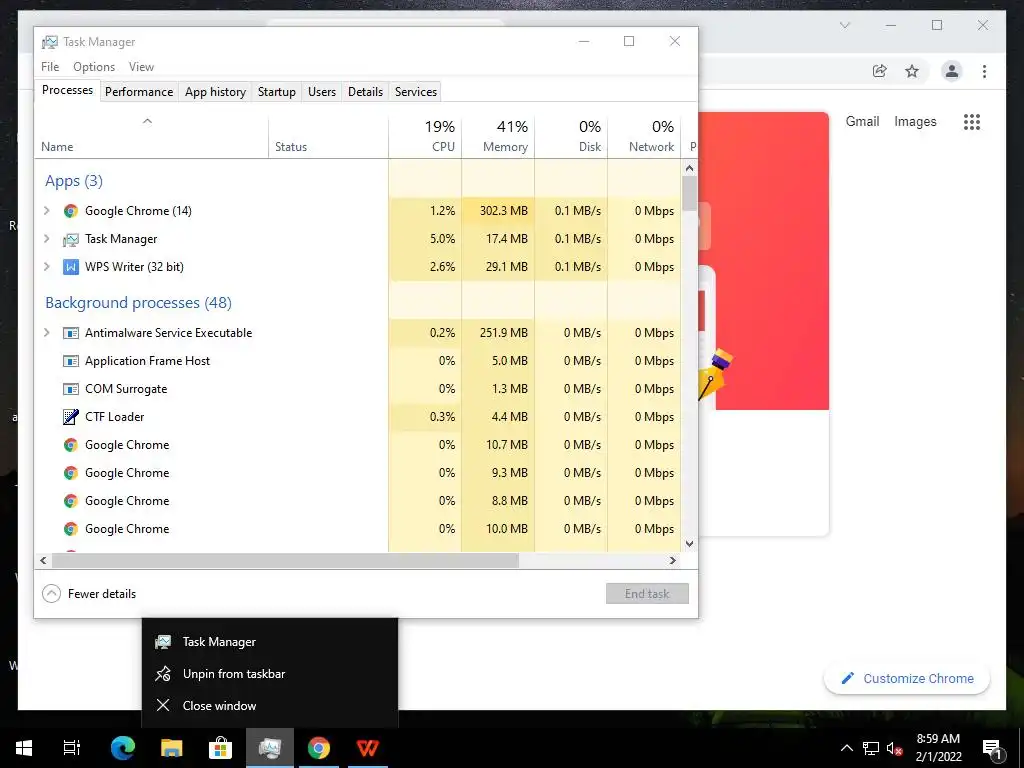Image resolution: width=1024 pixels, height=768 pixels.
Task: Choose Unpin from taskbar in jump list
Action: click(x=270, y=674)
